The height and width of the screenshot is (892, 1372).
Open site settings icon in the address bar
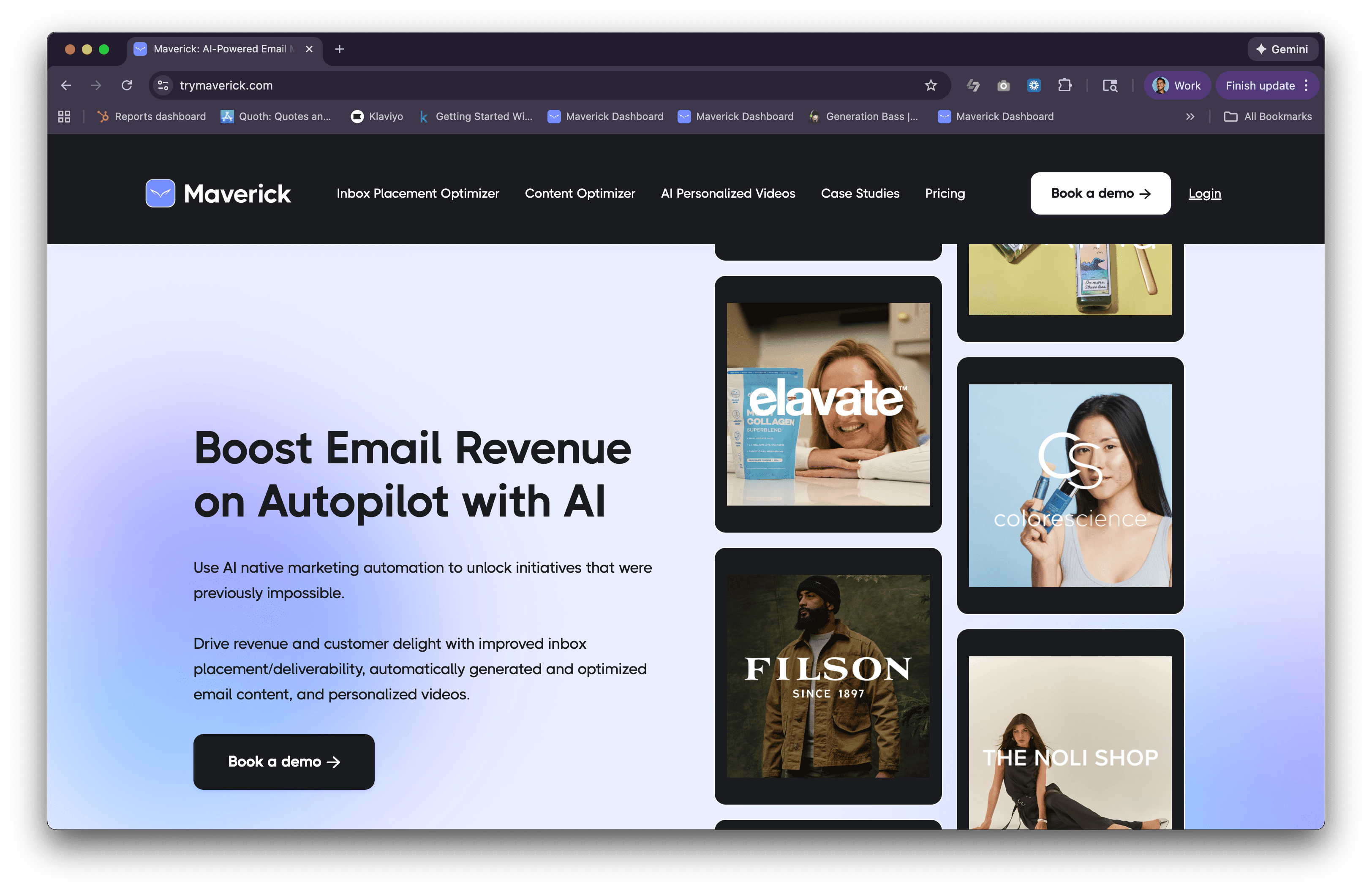coord(163,85)
